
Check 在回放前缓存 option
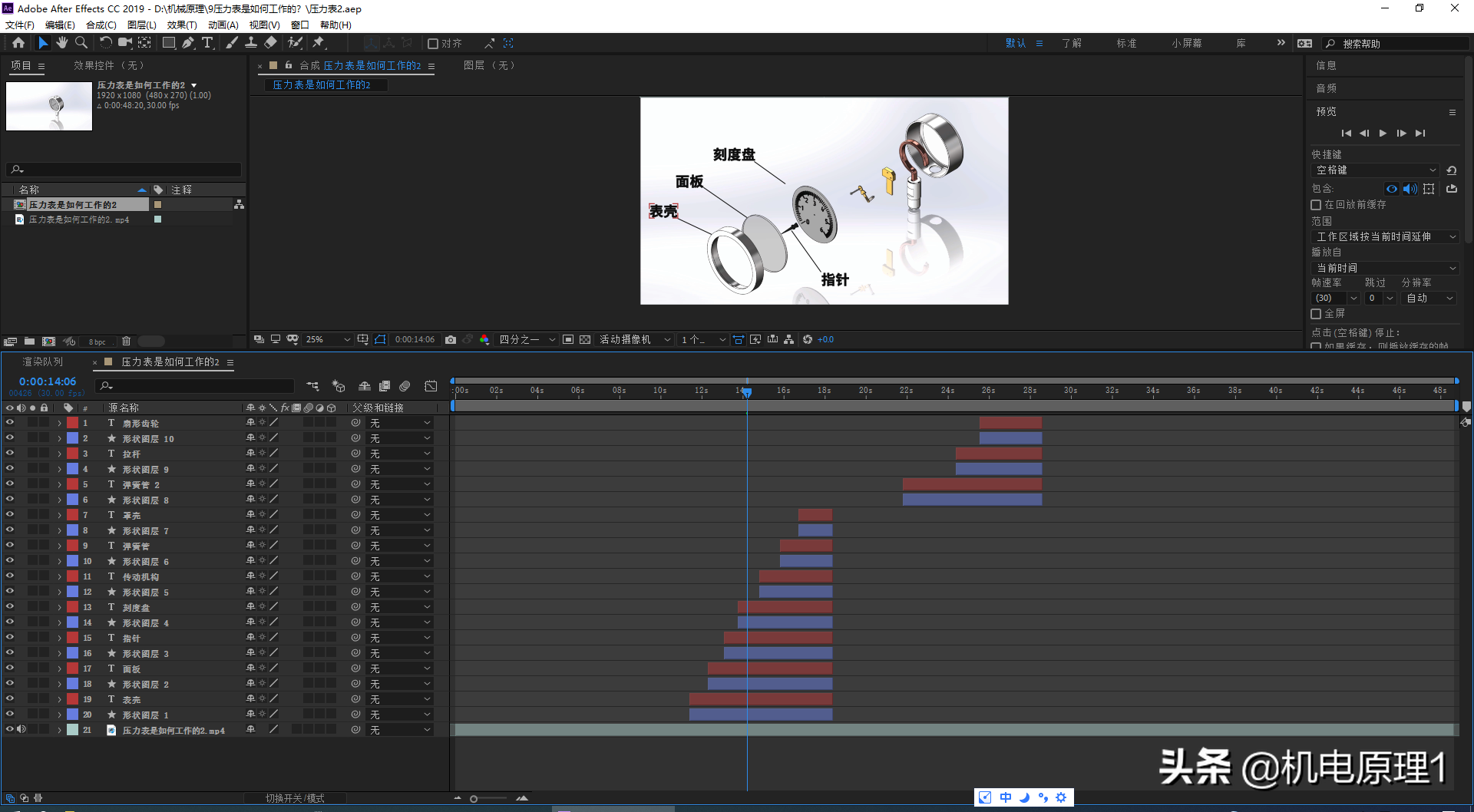(x=1316, y=205)
